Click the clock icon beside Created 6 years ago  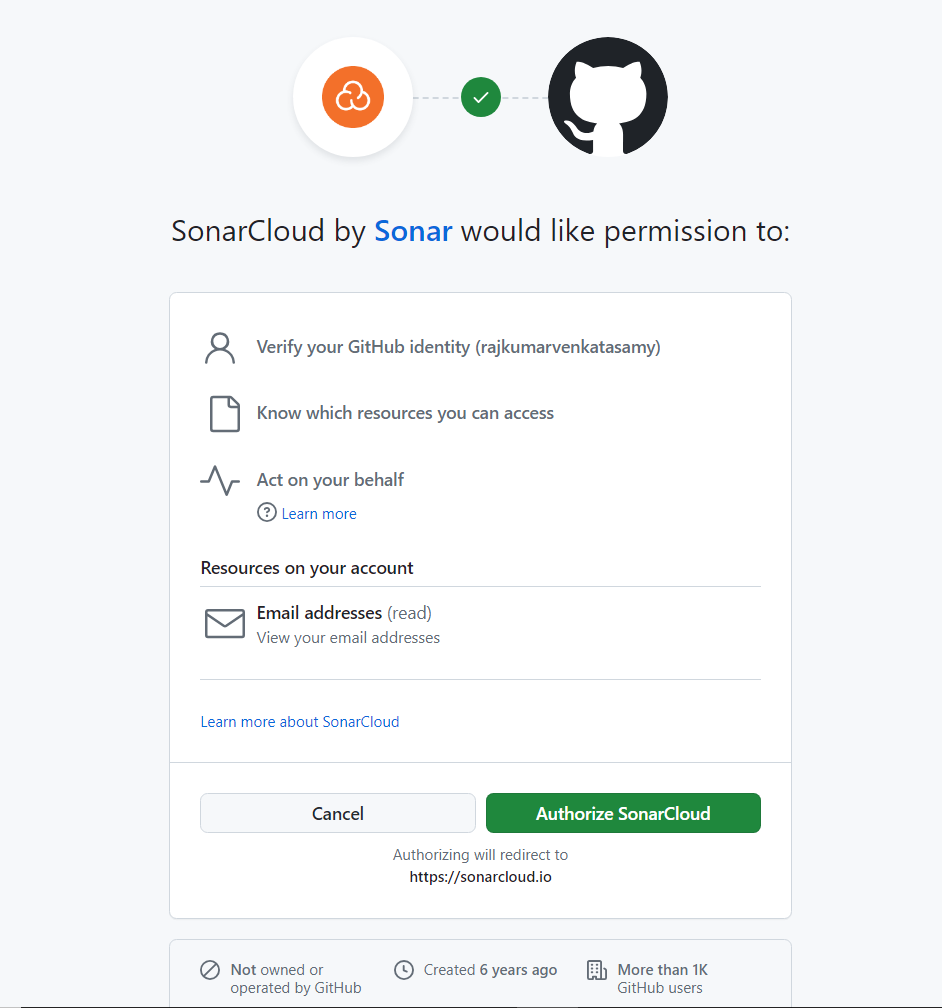(x=404, y=969)
